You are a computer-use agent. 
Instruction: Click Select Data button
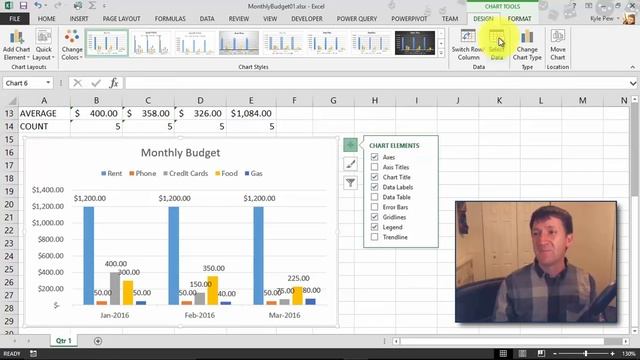coord(497,45)
